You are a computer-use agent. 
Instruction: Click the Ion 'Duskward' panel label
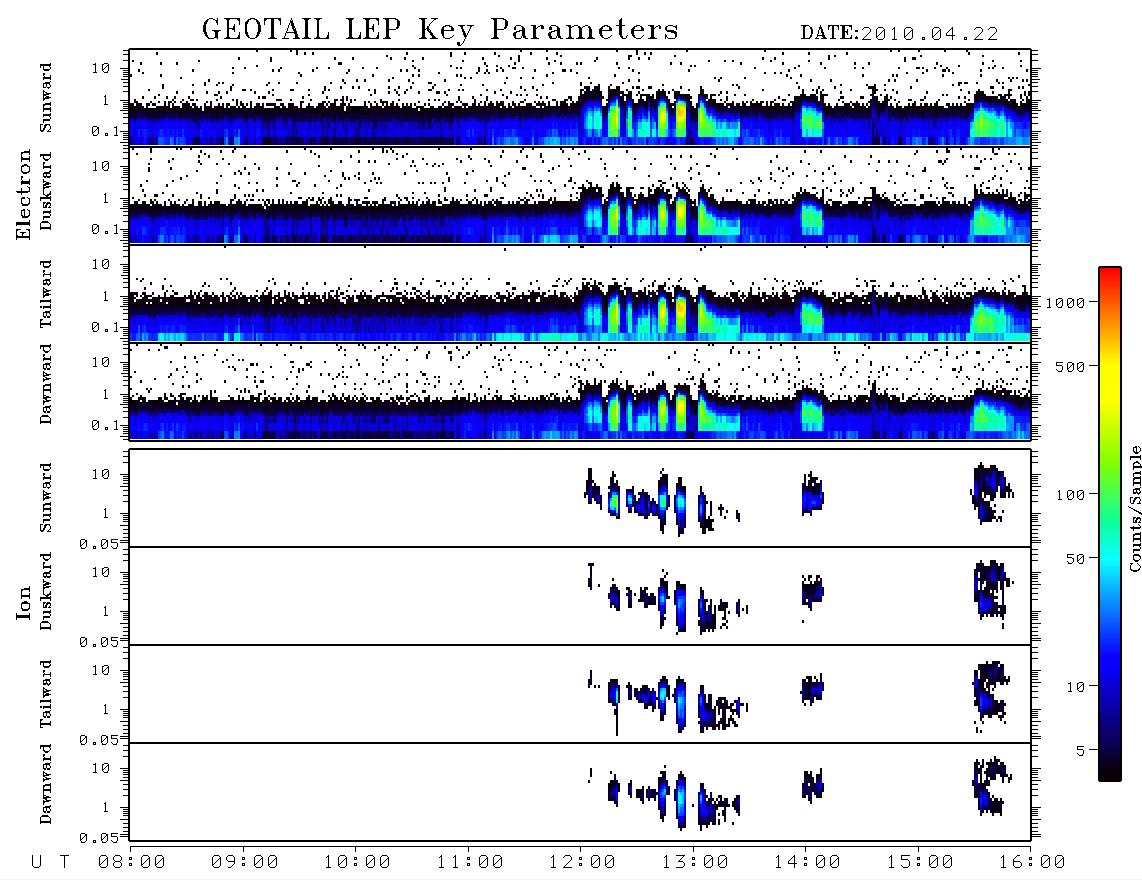click(46, 591)
